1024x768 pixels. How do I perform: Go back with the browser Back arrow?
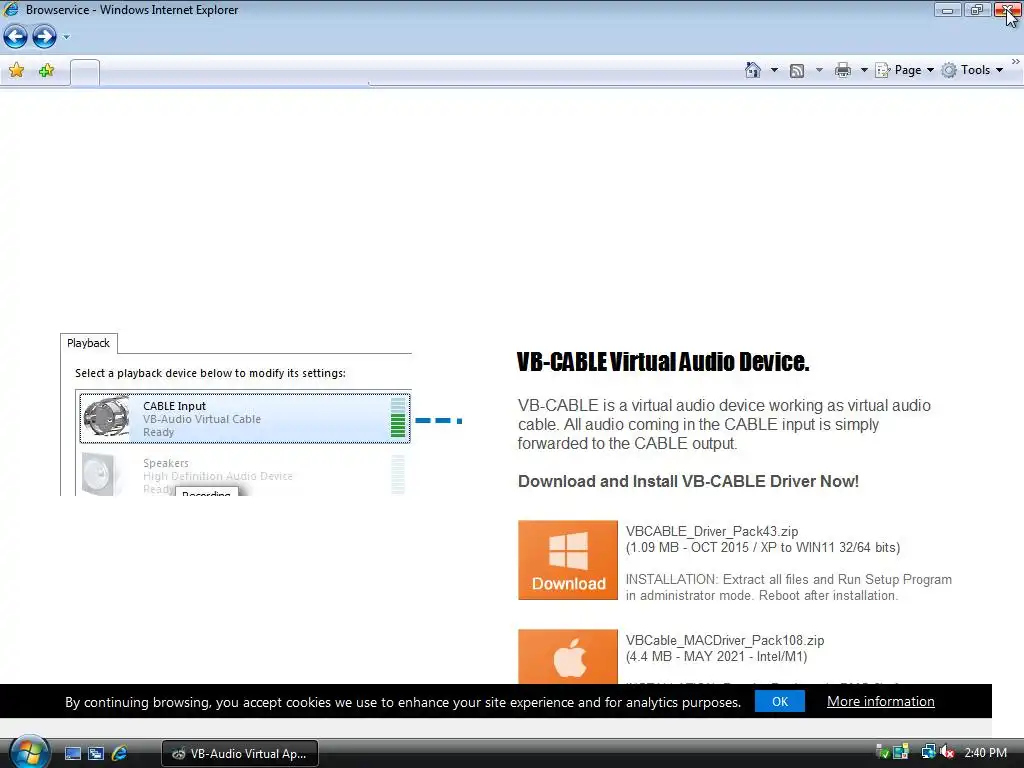coord(16,37)
